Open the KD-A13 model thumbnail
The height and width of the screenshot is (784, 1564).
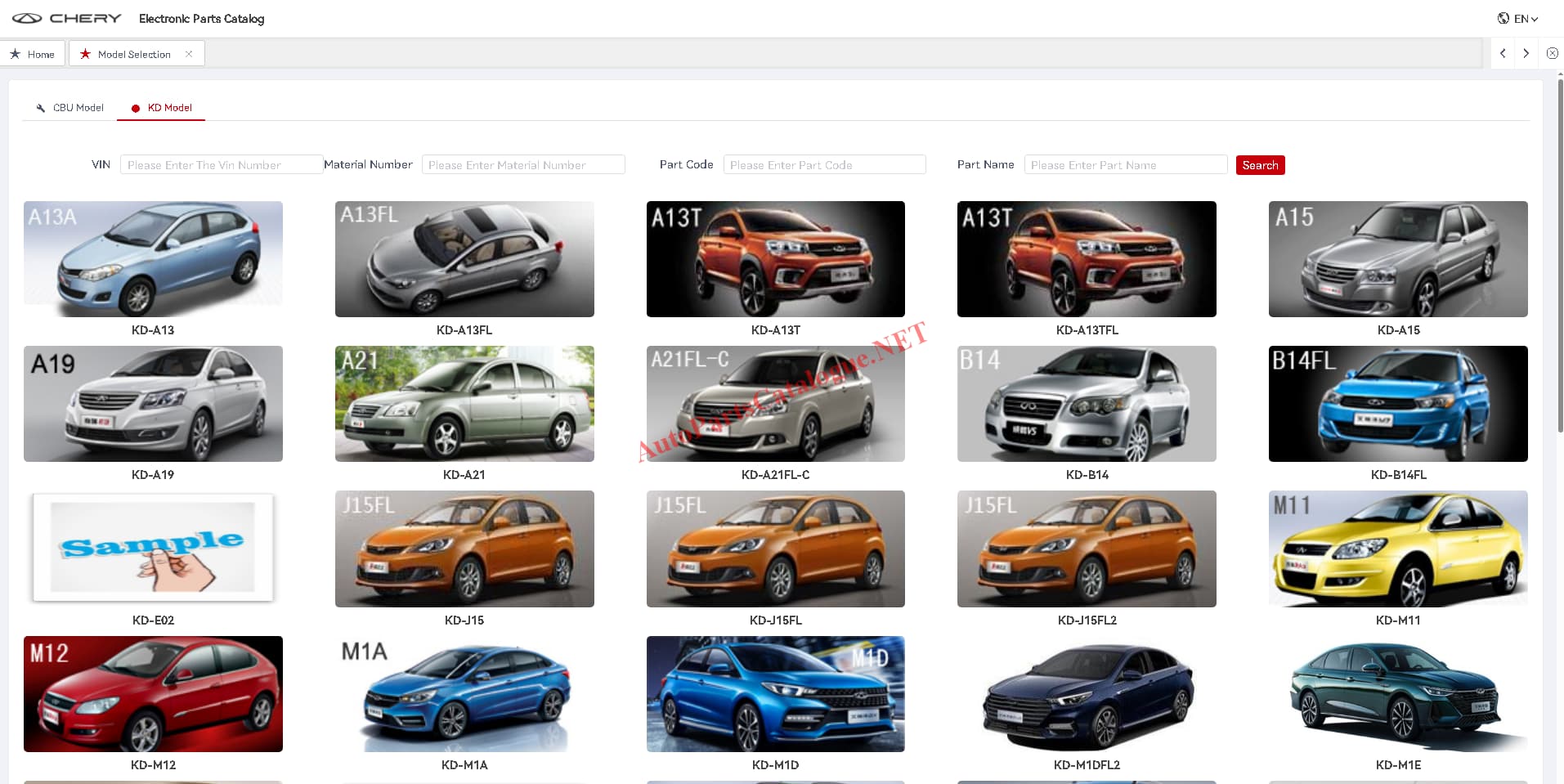point(153,259)
